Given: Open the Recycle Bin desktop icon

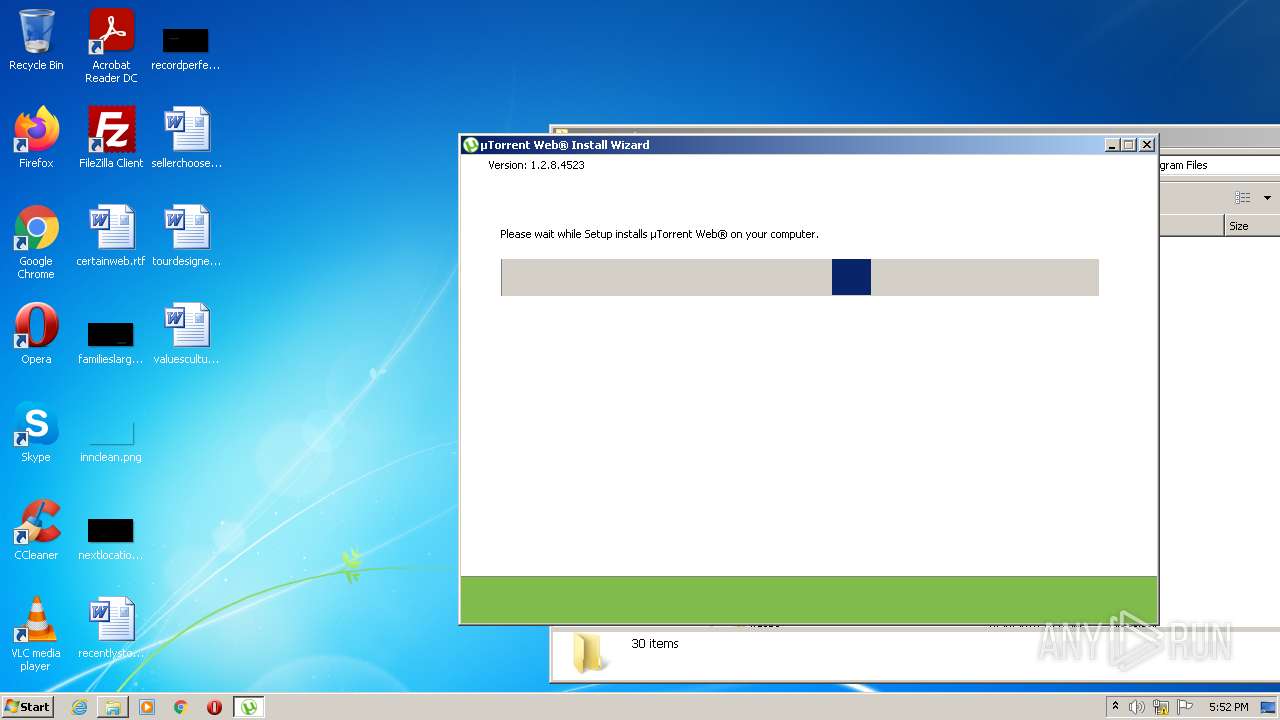Looking at the screenshot, I should click(36, 40).
